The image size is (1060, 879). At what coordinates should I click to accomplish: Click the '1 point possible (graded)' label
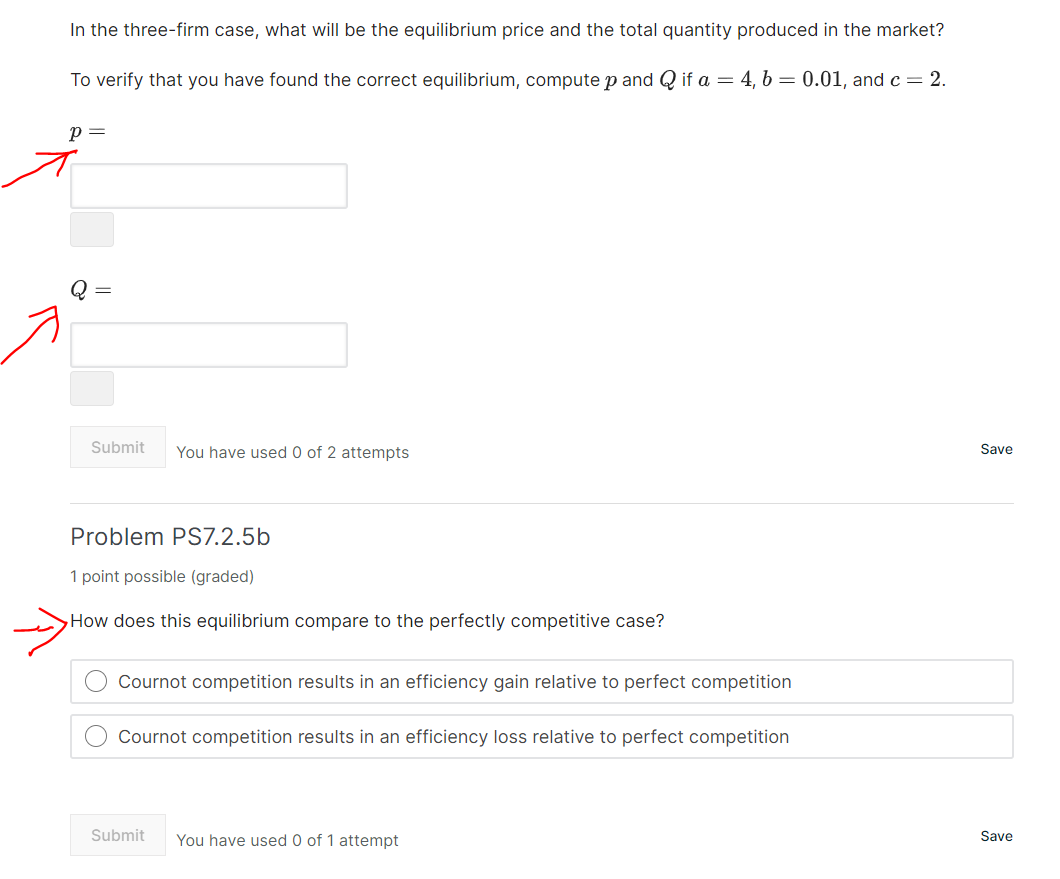coord(162,577)
